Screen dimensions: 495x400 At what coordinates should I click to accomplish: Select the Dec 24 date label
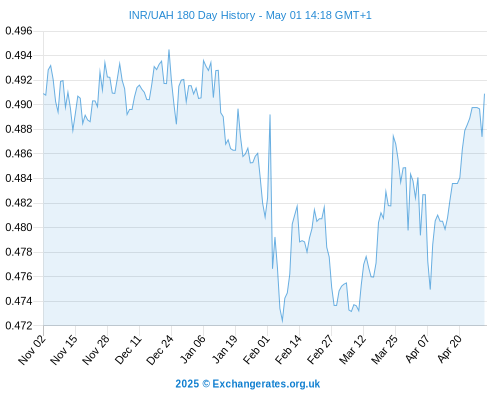point(160,349)
